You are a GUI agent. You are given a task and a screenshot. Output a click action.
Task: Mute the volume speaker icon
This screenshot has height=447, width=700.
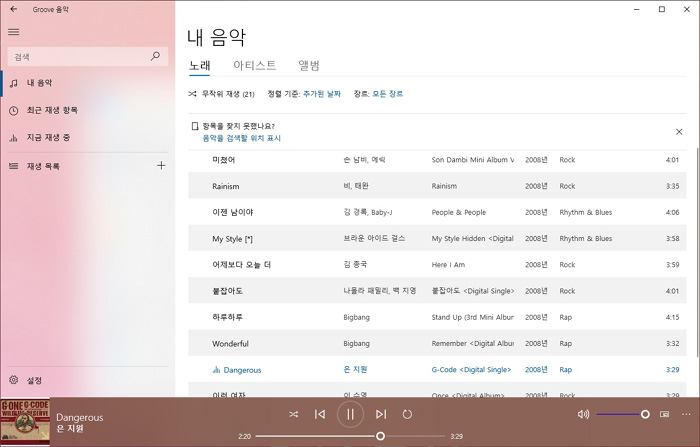(x=583, y=414)
